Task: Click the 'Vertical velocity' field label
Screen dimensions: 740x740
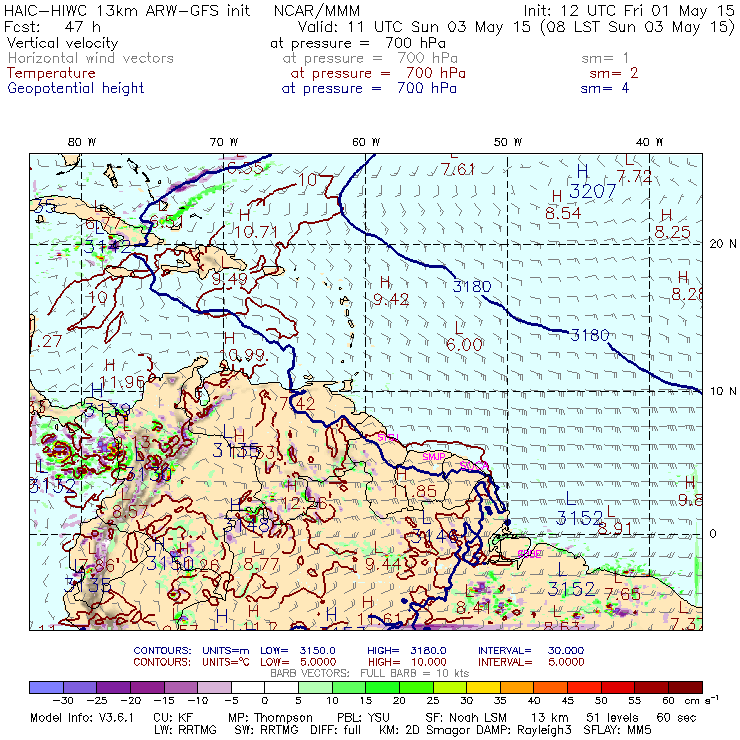Action: pos(62,43)
